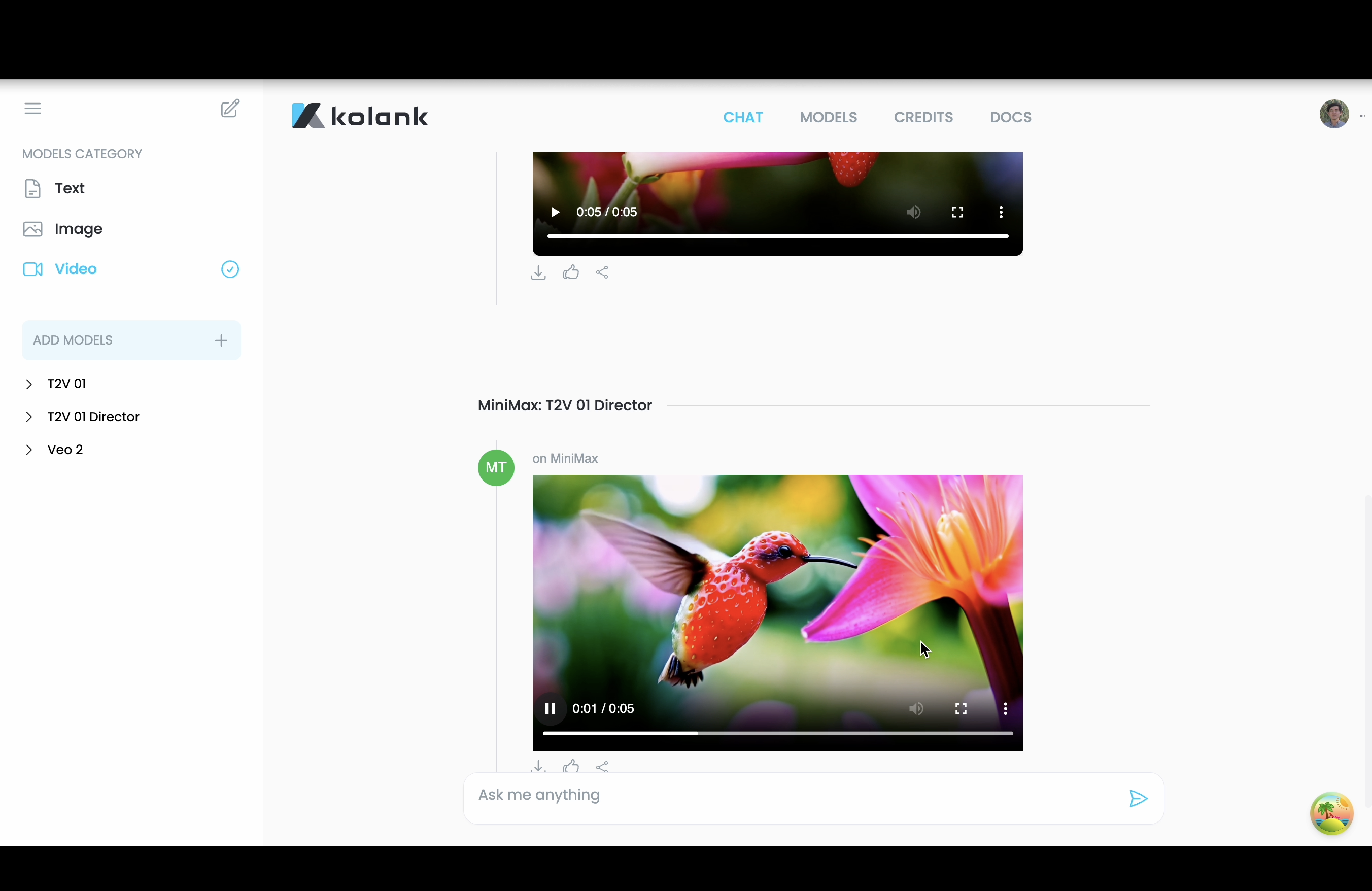Screen dimensions: 1372x891
Task: Open the CREDITS tab
Action: click(923, 117)
